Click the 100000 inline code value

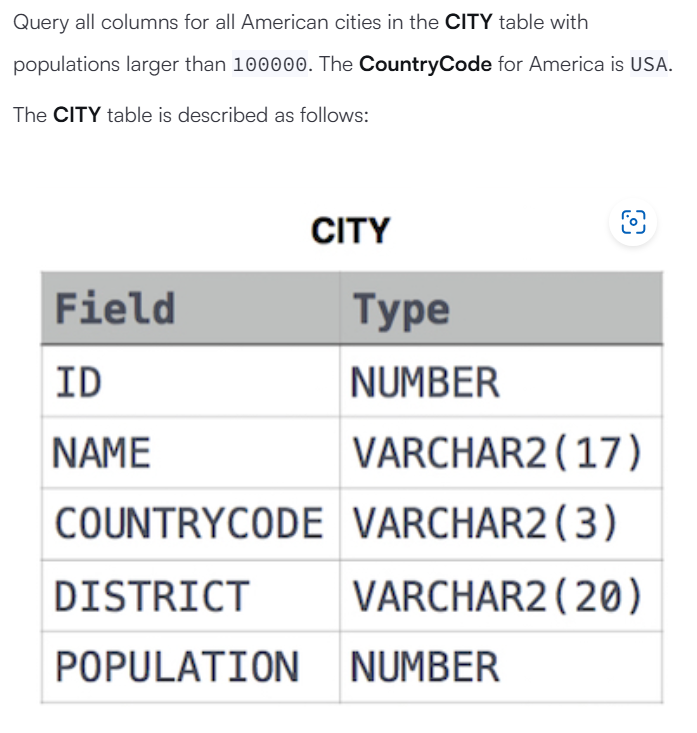(x=270, y=64)
